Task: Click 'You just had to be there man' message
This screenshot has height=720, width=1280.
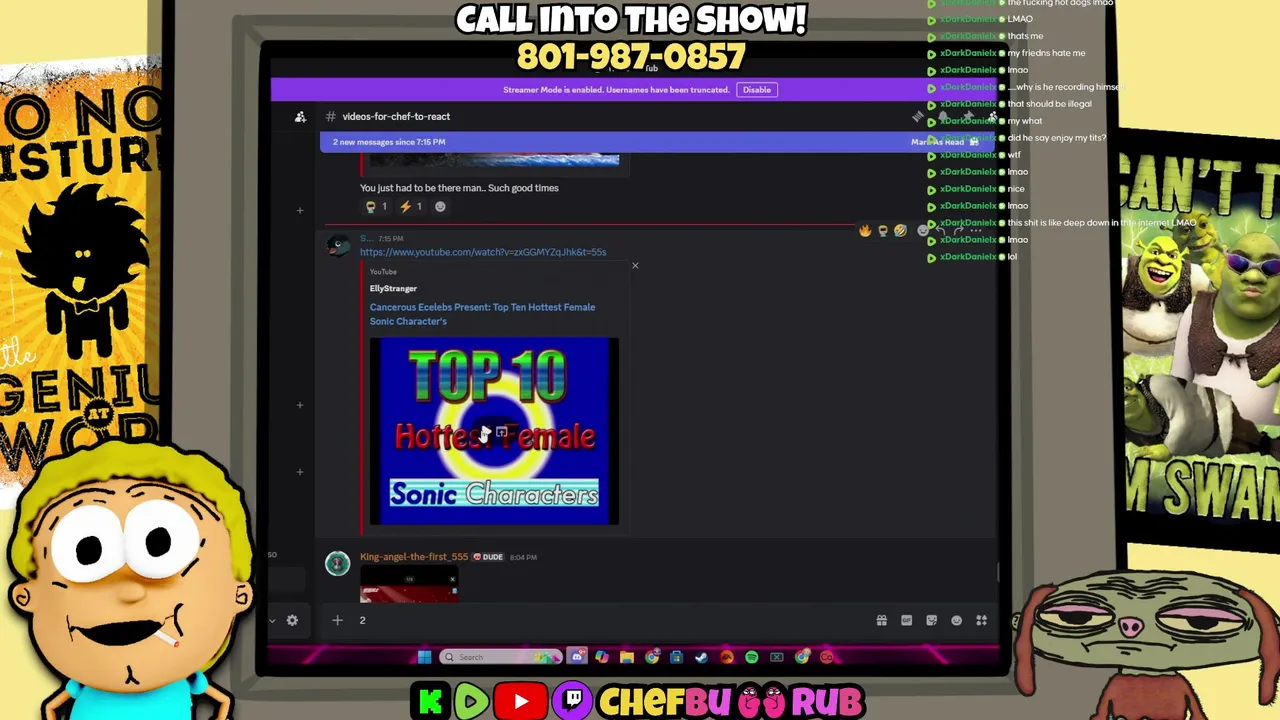Action: [x=459, y=188]
